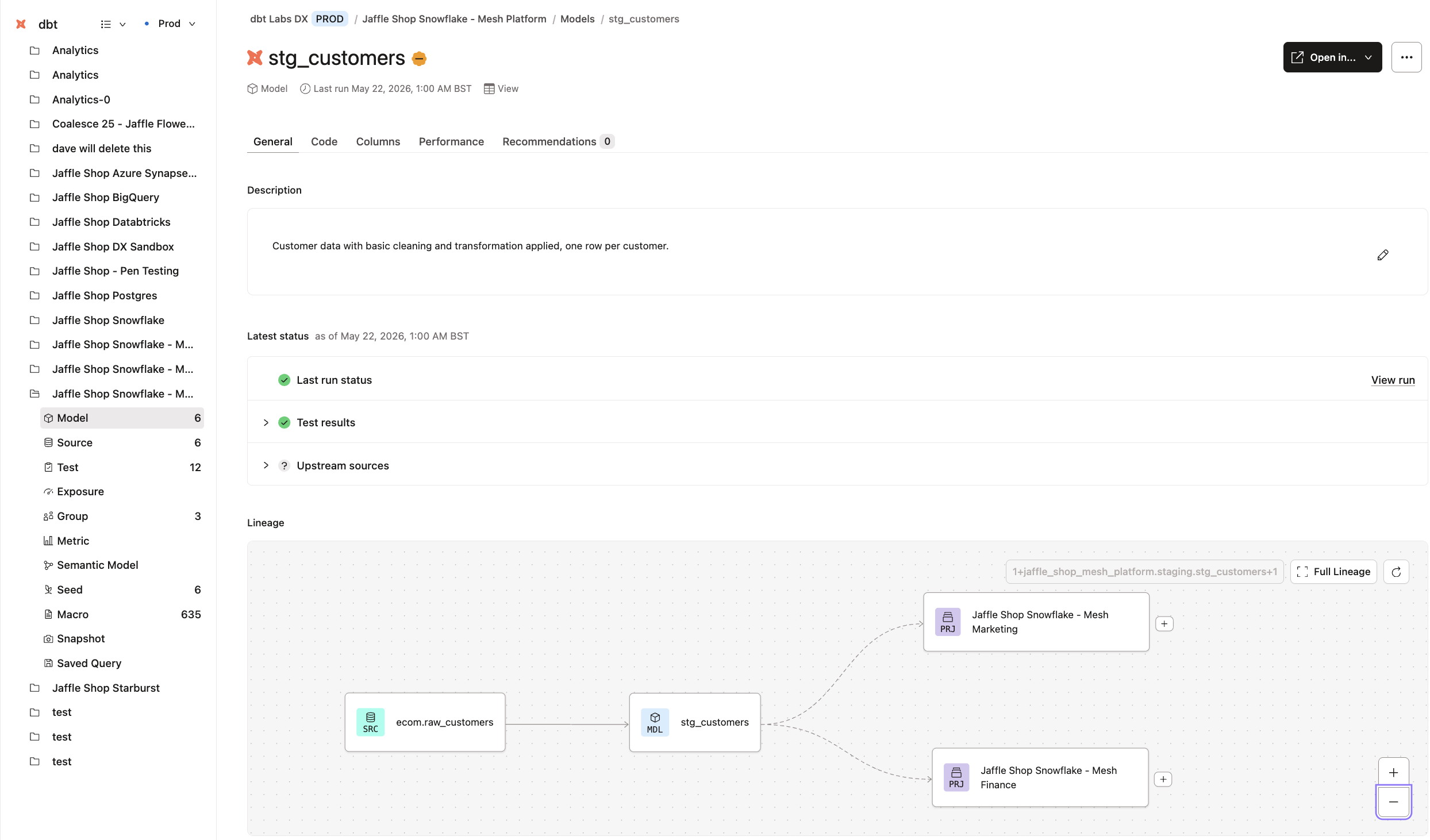
Task: Click the dbt logo icon in sidebar
Action: point(21,24)
